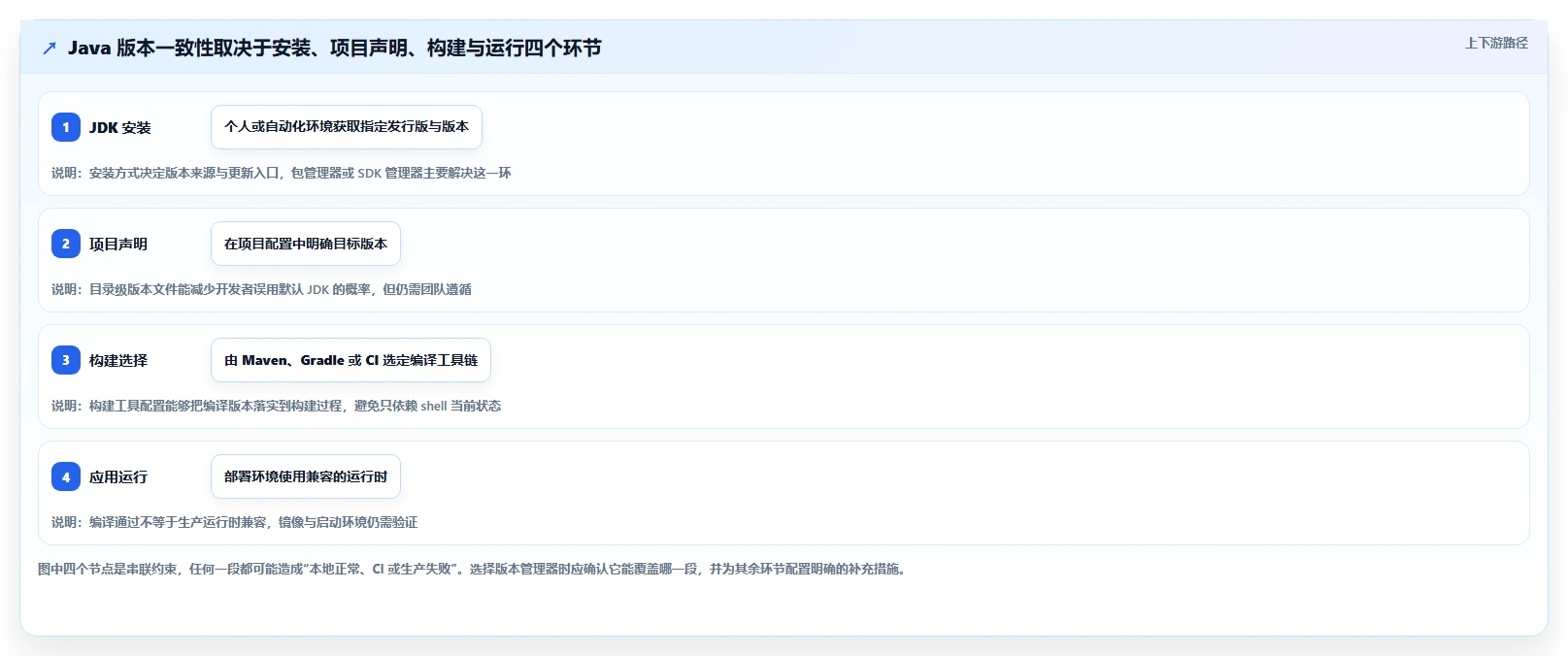Click the step 1 number badge

pyautogui.click(x=66, y=127)
